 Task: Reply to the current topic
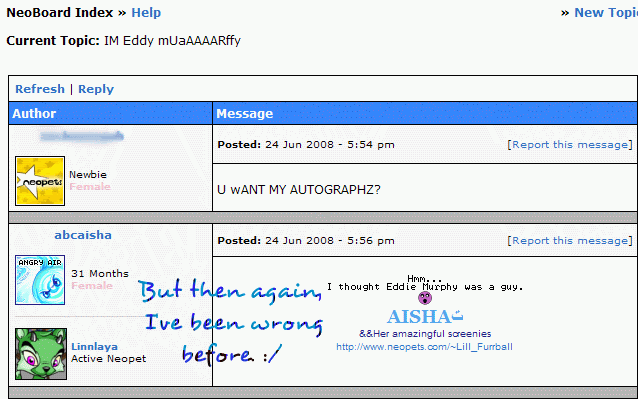(96, 89)
